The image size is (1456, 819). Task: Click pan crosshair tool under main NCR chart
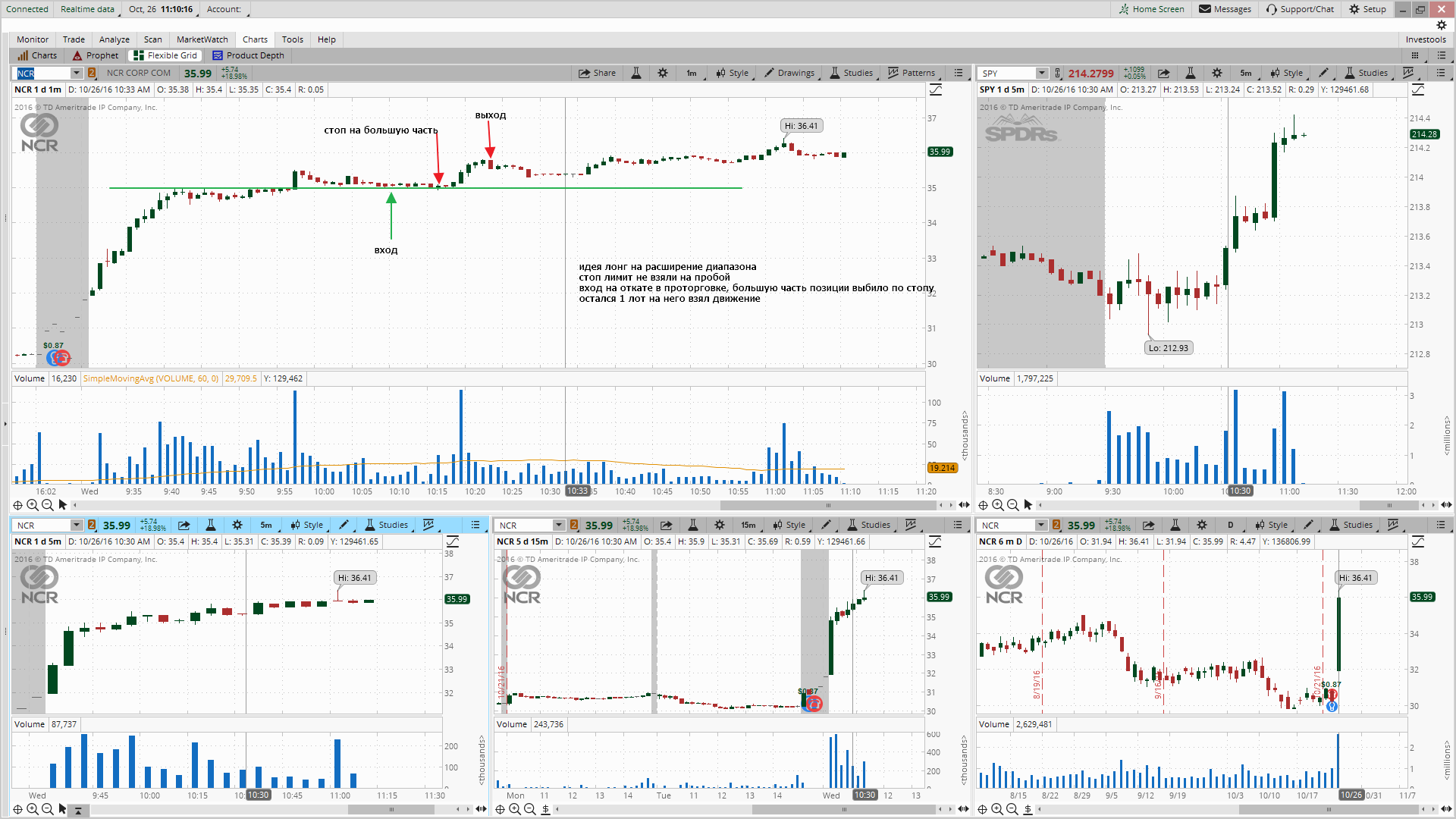click(x=17, y=505)
